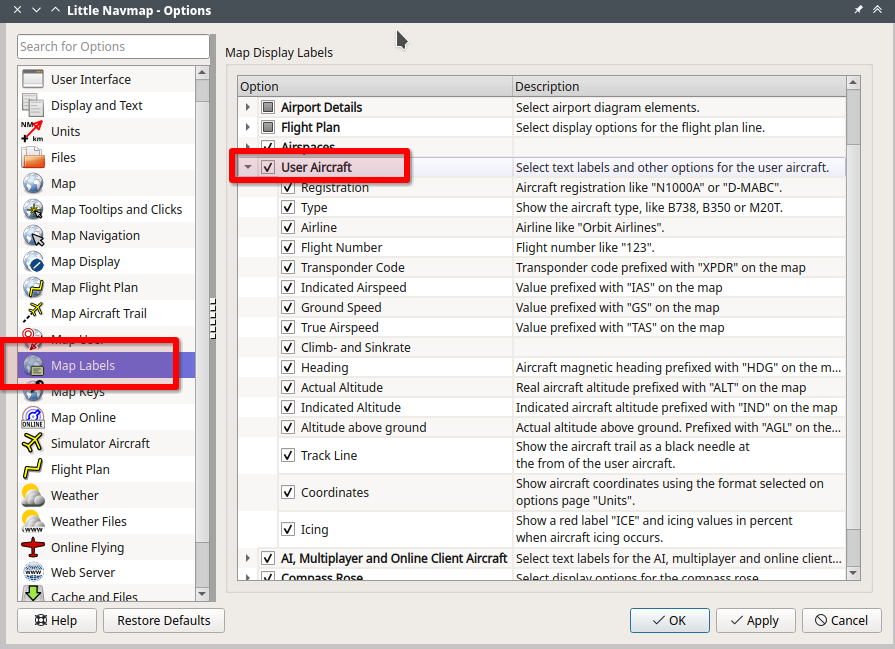This screenshot has height=649, width=895.
Task: Disable the Heading label checkbox
Action: pos(288,367)
